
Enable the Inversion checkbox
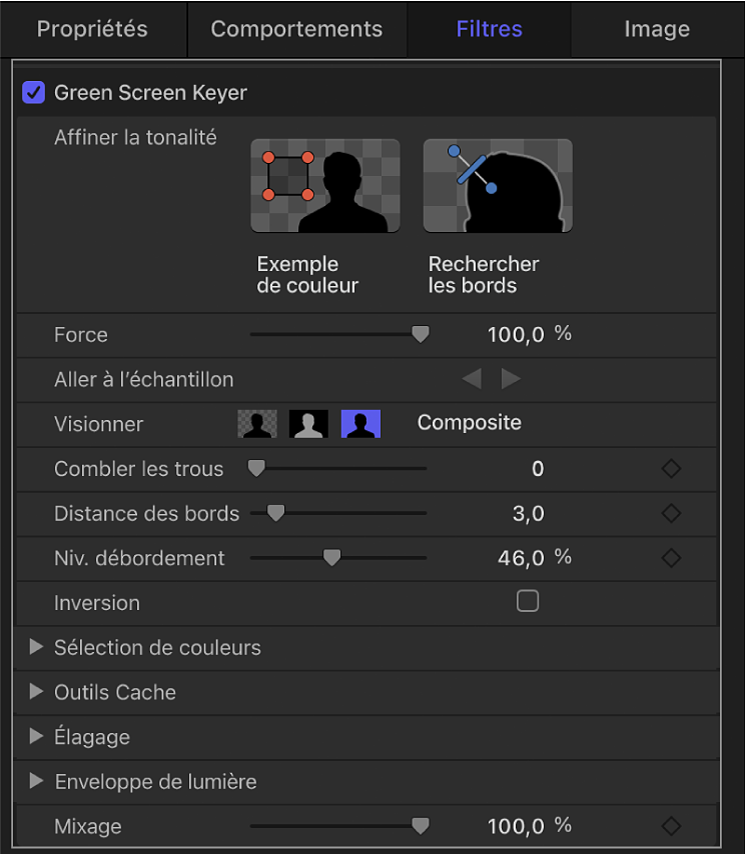coord(527,601)
